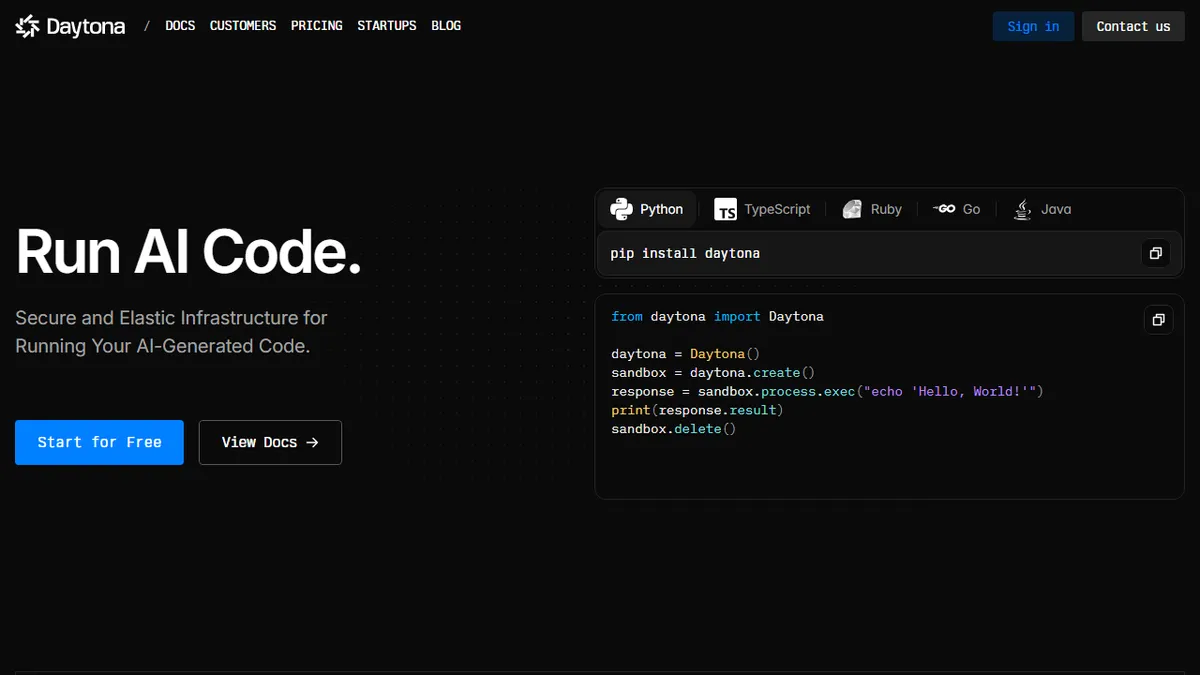Click the 'from daytona import Daytona' line
This screenshot has width=1200, height=675.
[x=717, y=316]
